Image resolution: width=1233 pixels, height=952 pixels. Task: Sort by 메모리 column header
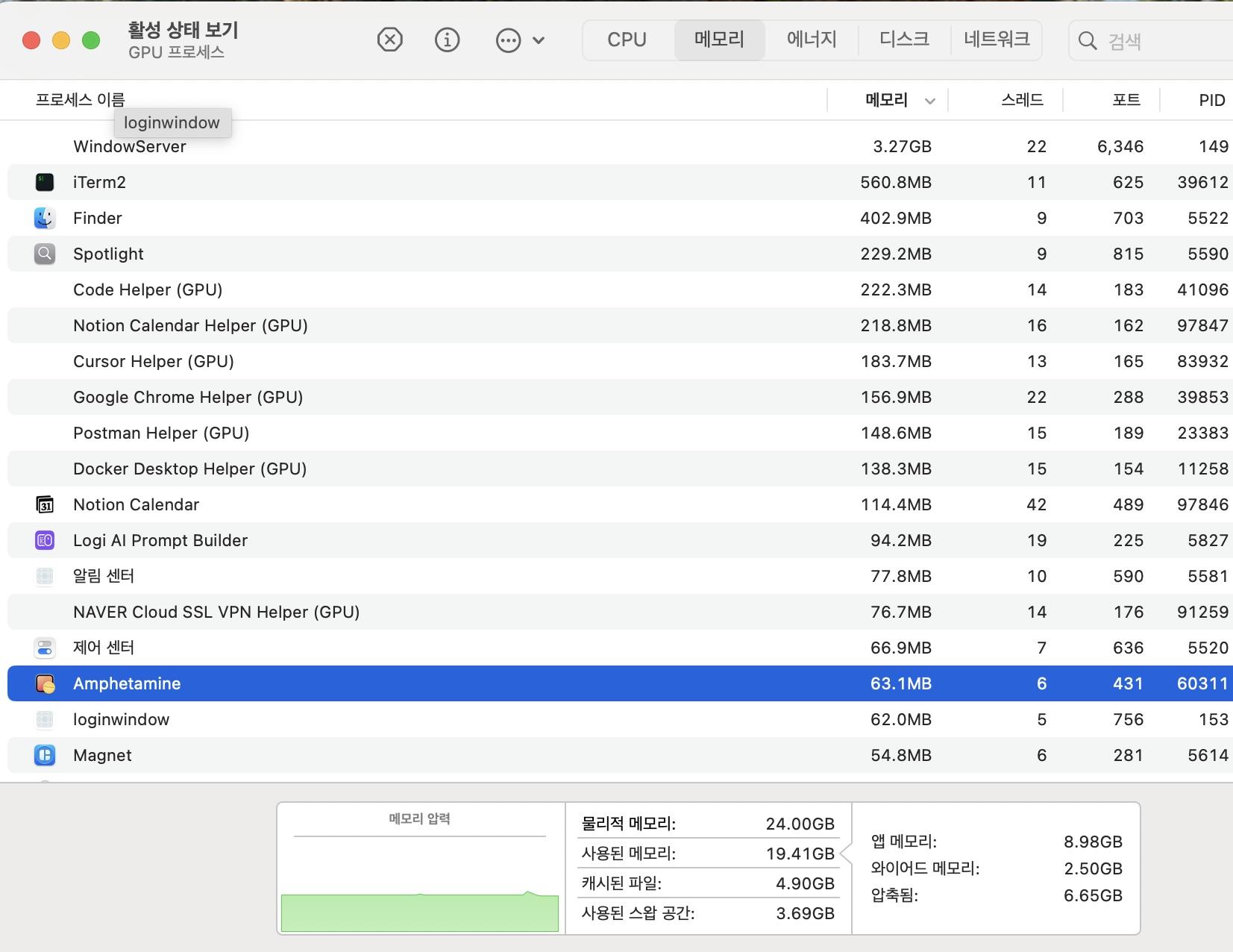(886, 100)
